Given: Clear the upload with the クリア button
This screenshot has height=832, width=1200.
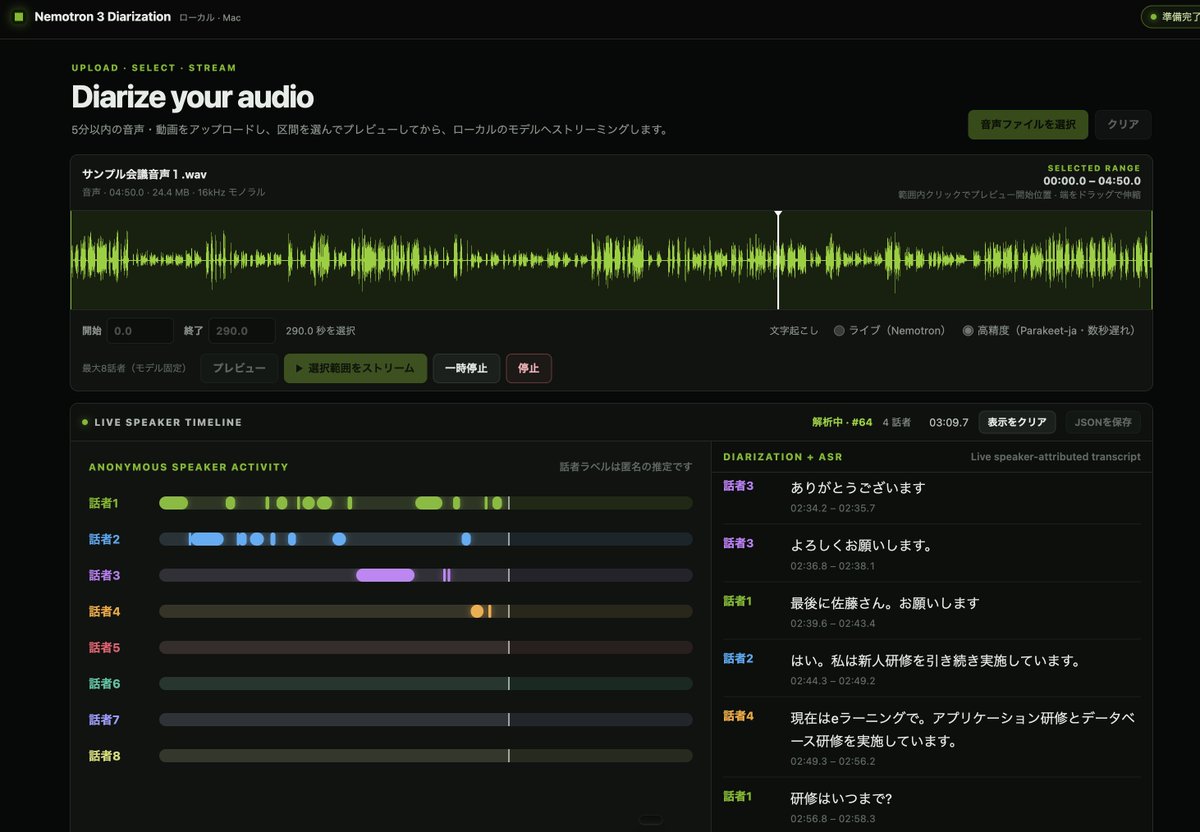Looking at the screenshot, I should [x=1123, y=125].
